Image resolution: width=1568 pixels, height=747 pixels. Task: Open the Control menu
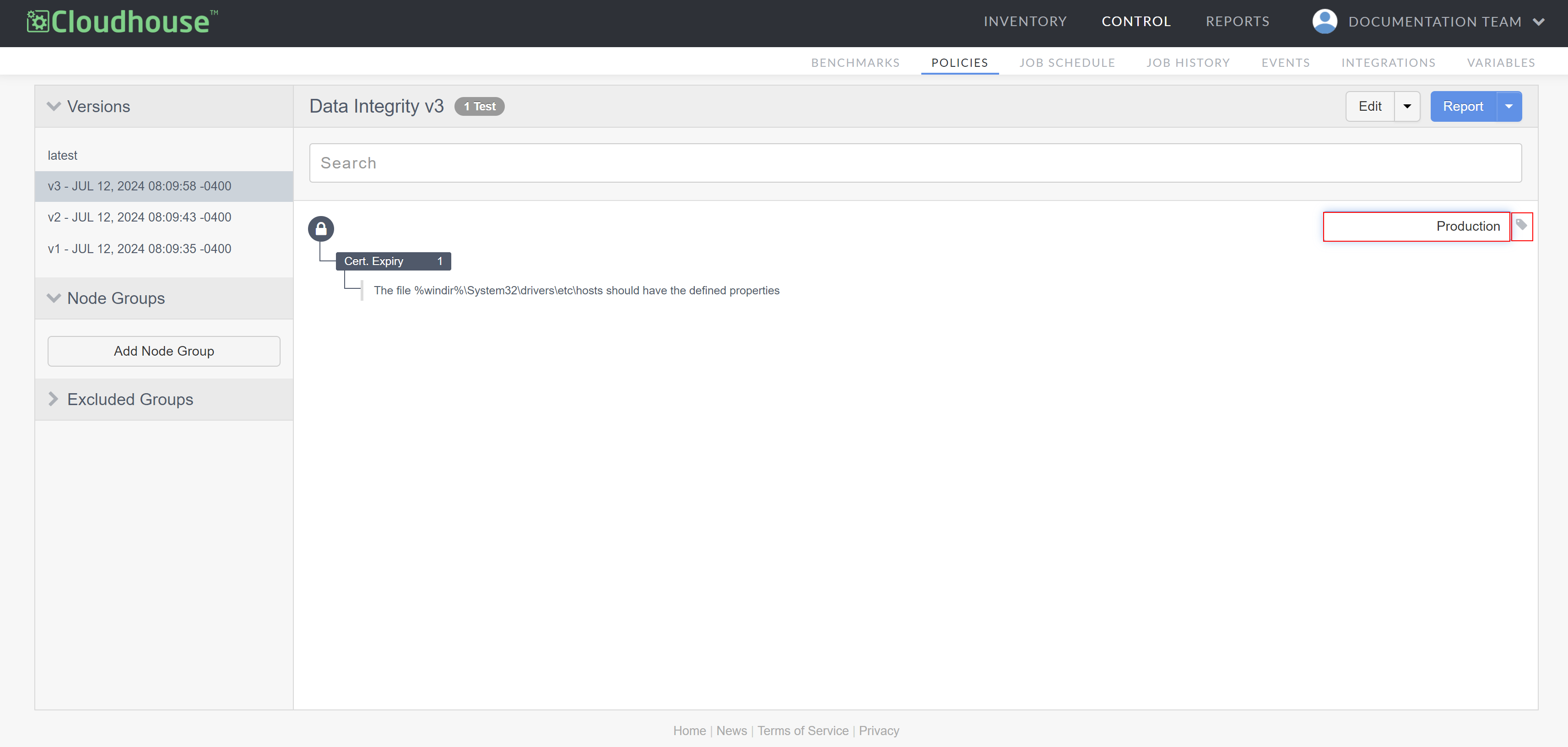click(x=1136, y=22)
